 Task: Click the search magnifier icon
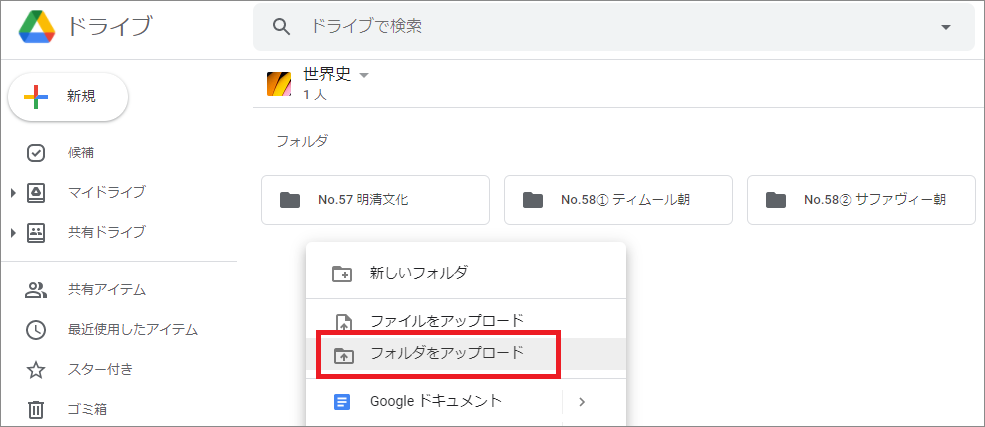pos(282,26)
